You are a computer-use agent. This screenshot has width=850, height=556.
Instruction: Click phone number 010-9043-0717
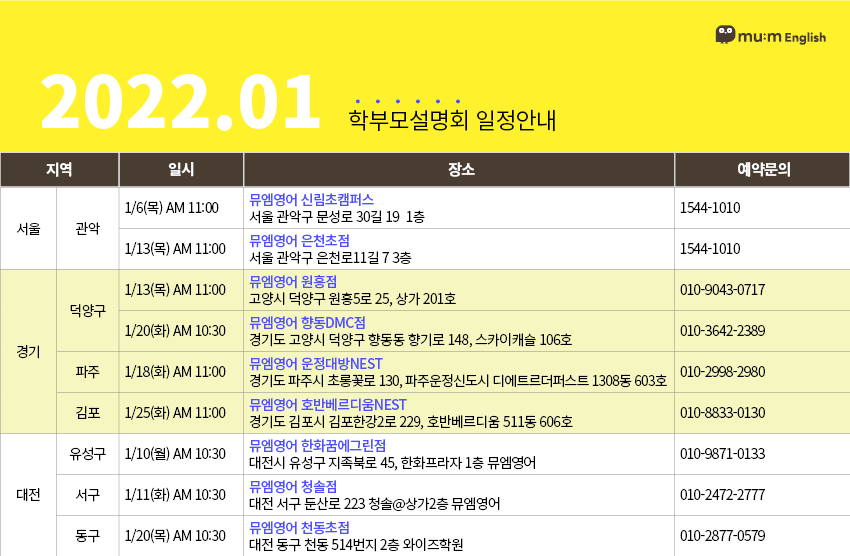(723, 290)
